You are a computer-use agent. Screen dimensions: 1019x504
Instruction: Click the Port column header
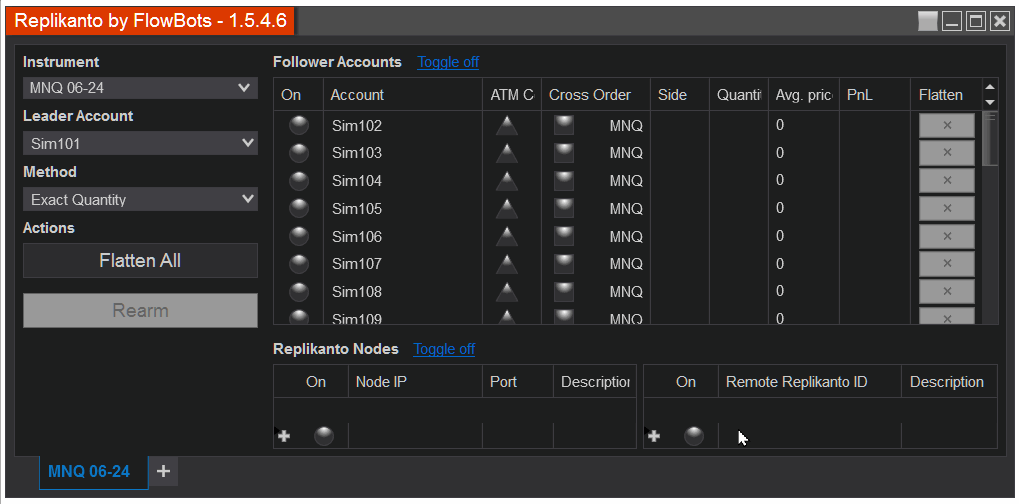click(518, 381)
